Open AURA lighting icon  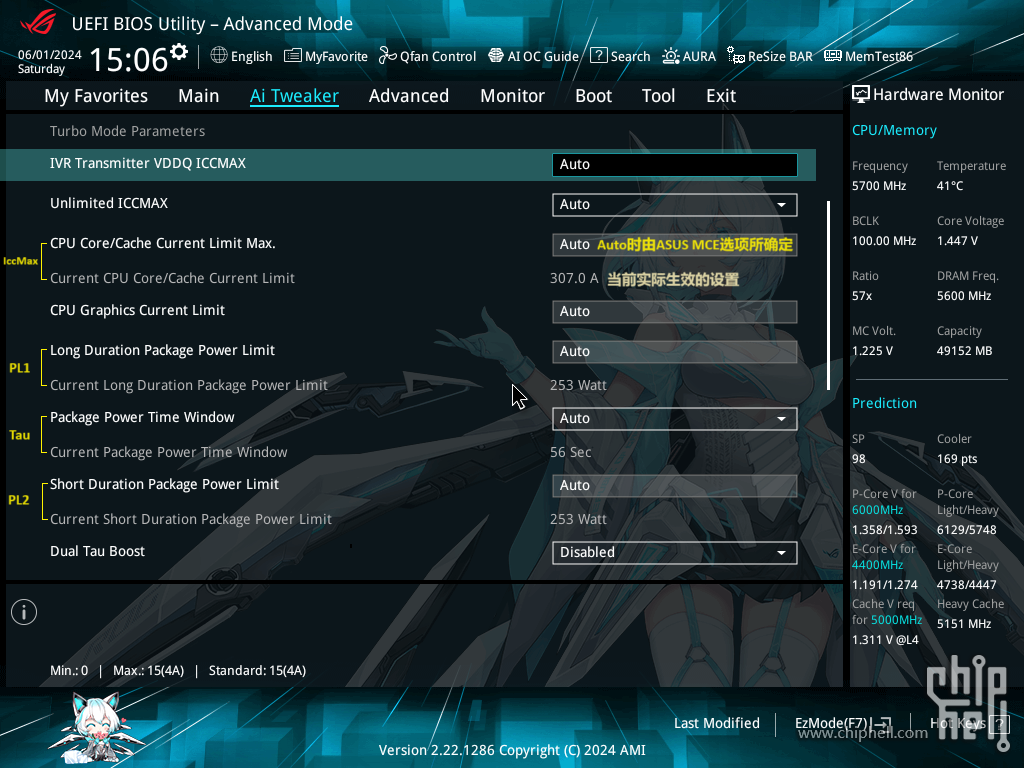[x=671, y=56]
